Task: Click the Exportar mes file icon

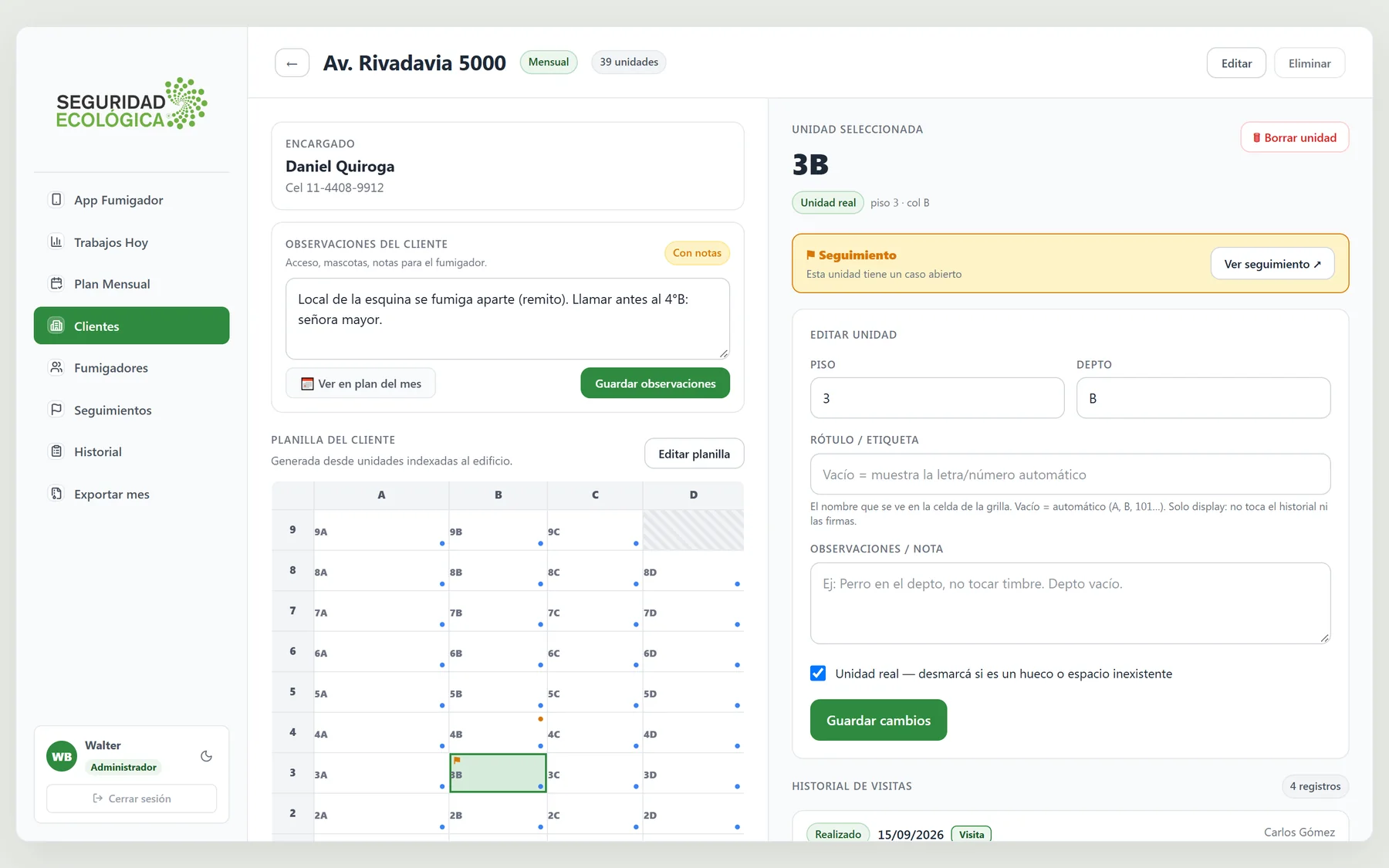Action: [56, 494]
